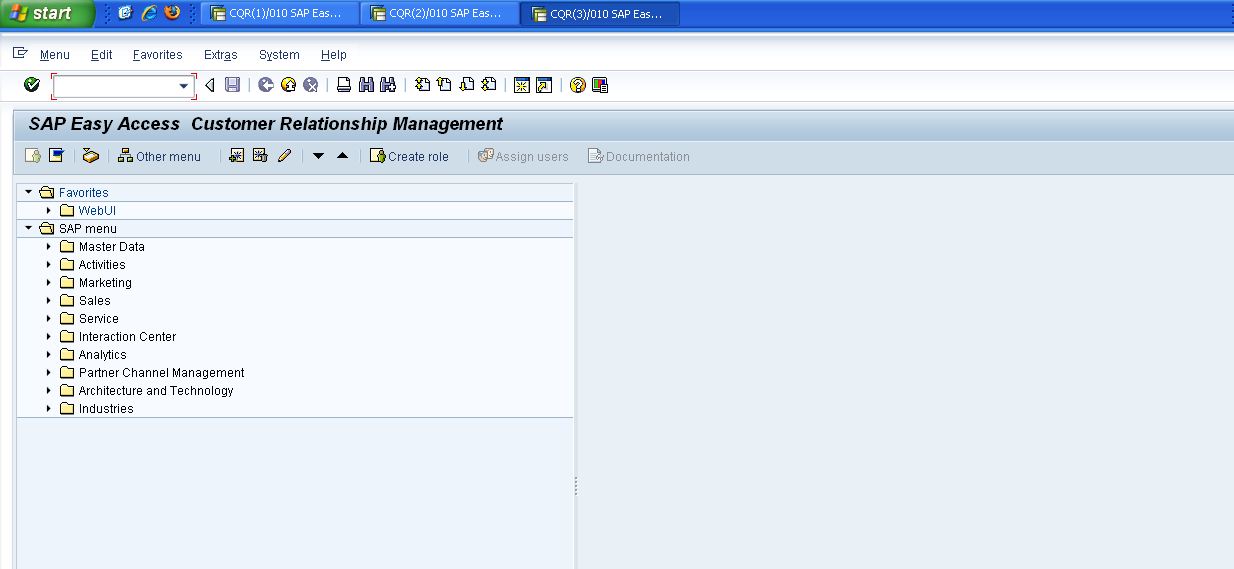Click the CQR(2)/010 SAP taskbar button
This screenshot has width=1234, height=569.
click(x=439, y=14)
